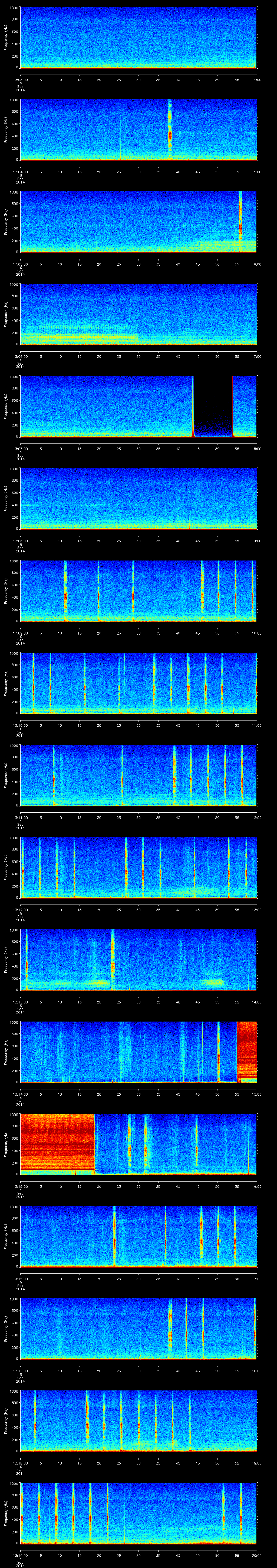The width and height of the screenshot is (277, 1568).
Task: Click the 4:00 end time label of the first spectrogram
Action: coord(257,79)
